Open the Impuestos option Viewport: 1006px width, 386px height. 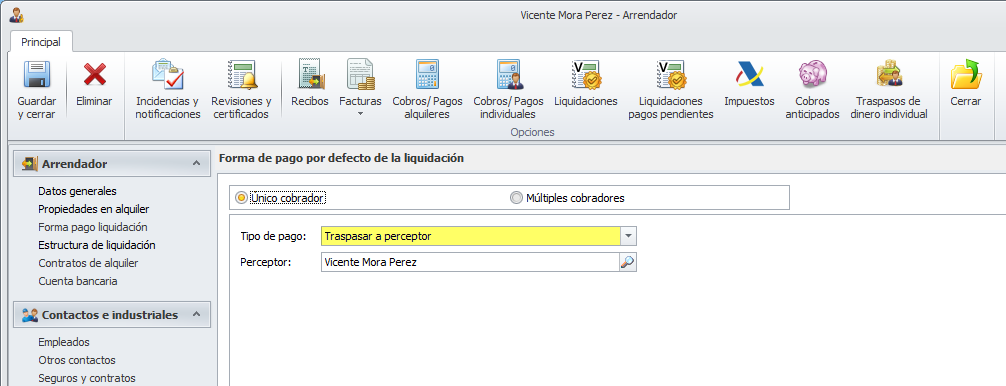(749, 83)
